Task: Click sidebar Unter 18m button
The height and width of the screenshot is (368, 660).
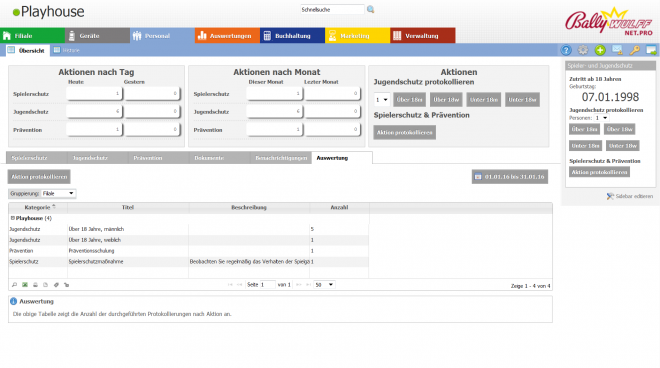Action: pyautogui.click(x=585, y=146)
